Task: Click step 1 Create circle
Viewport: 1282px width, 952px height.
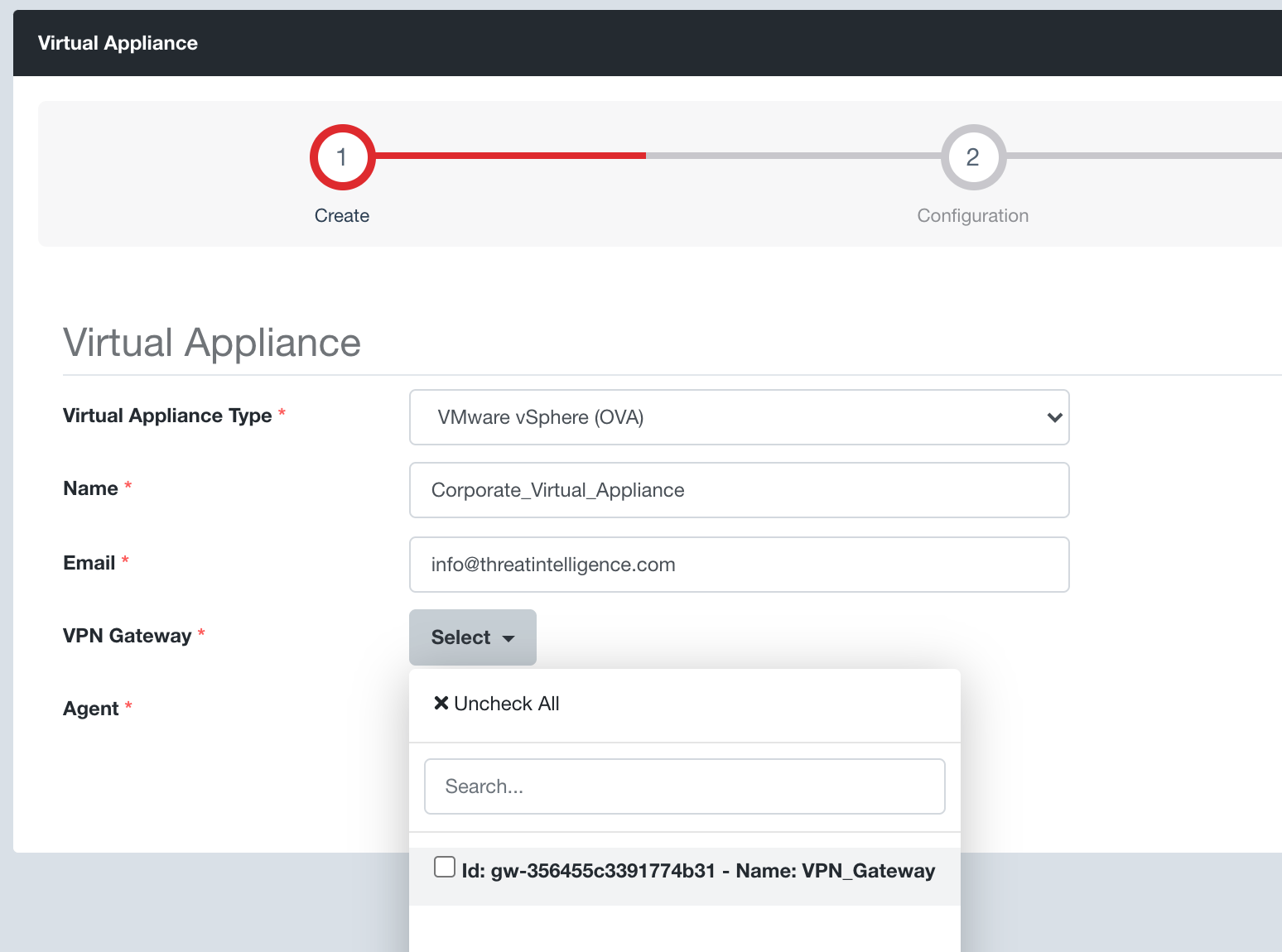Action: 342,157
